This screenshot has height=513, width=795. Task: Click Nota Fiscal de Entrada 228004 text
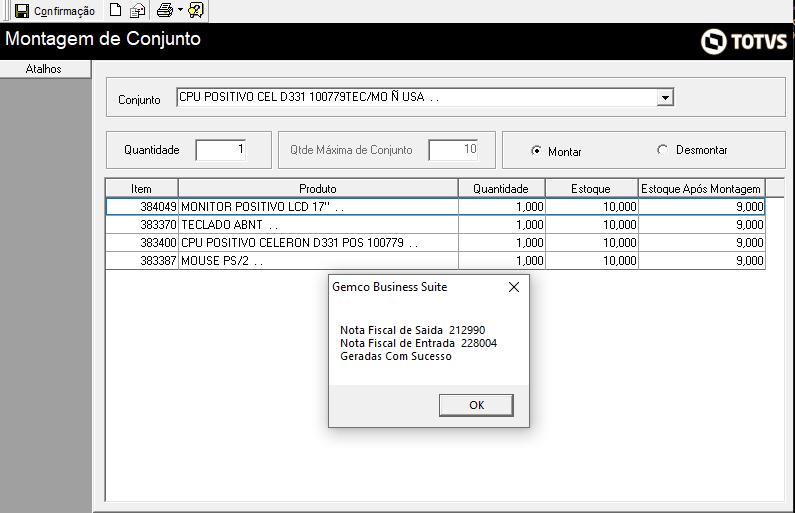click(418, 343)
